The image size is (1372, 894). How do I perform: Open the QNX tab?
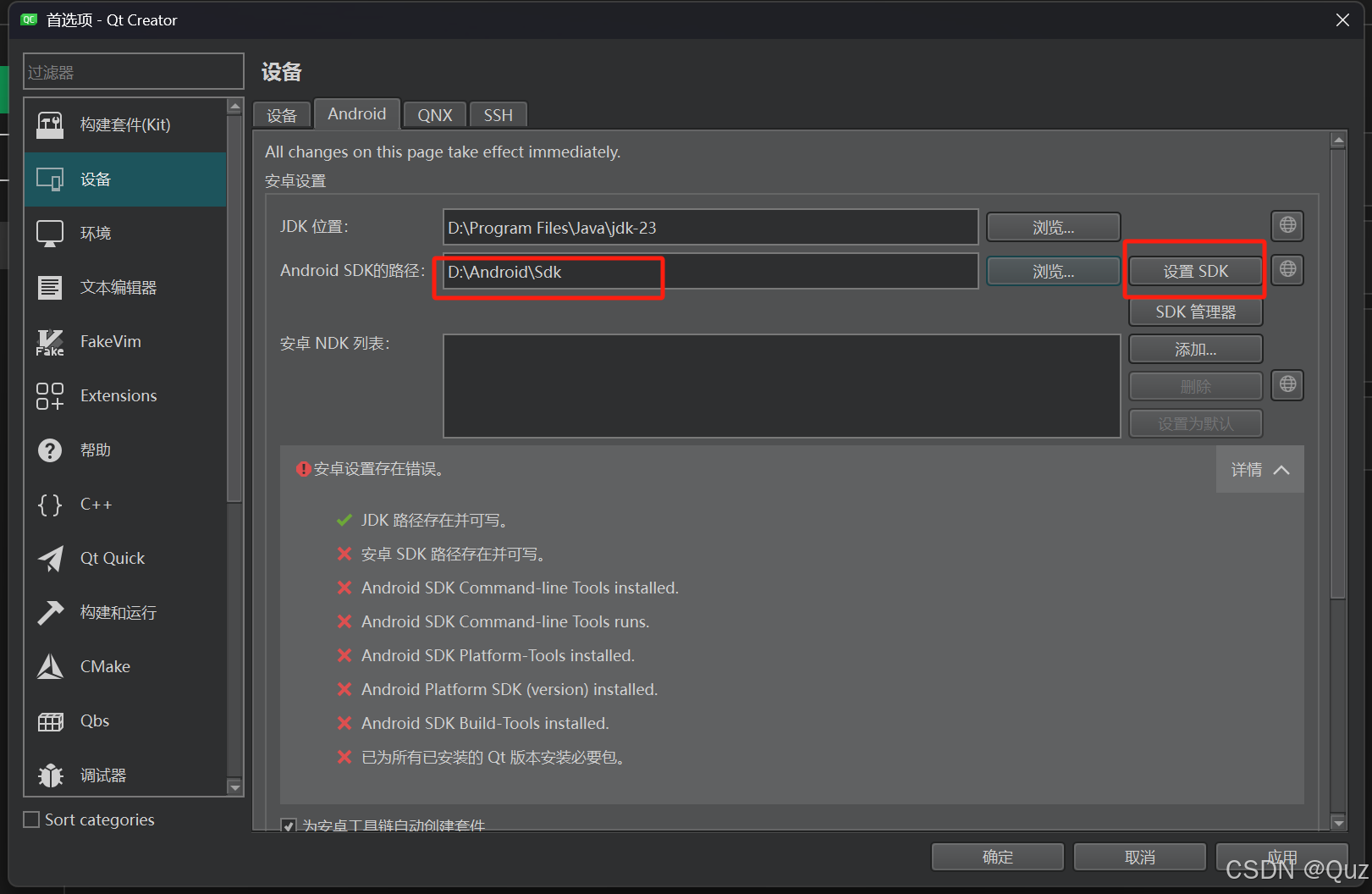435,115
